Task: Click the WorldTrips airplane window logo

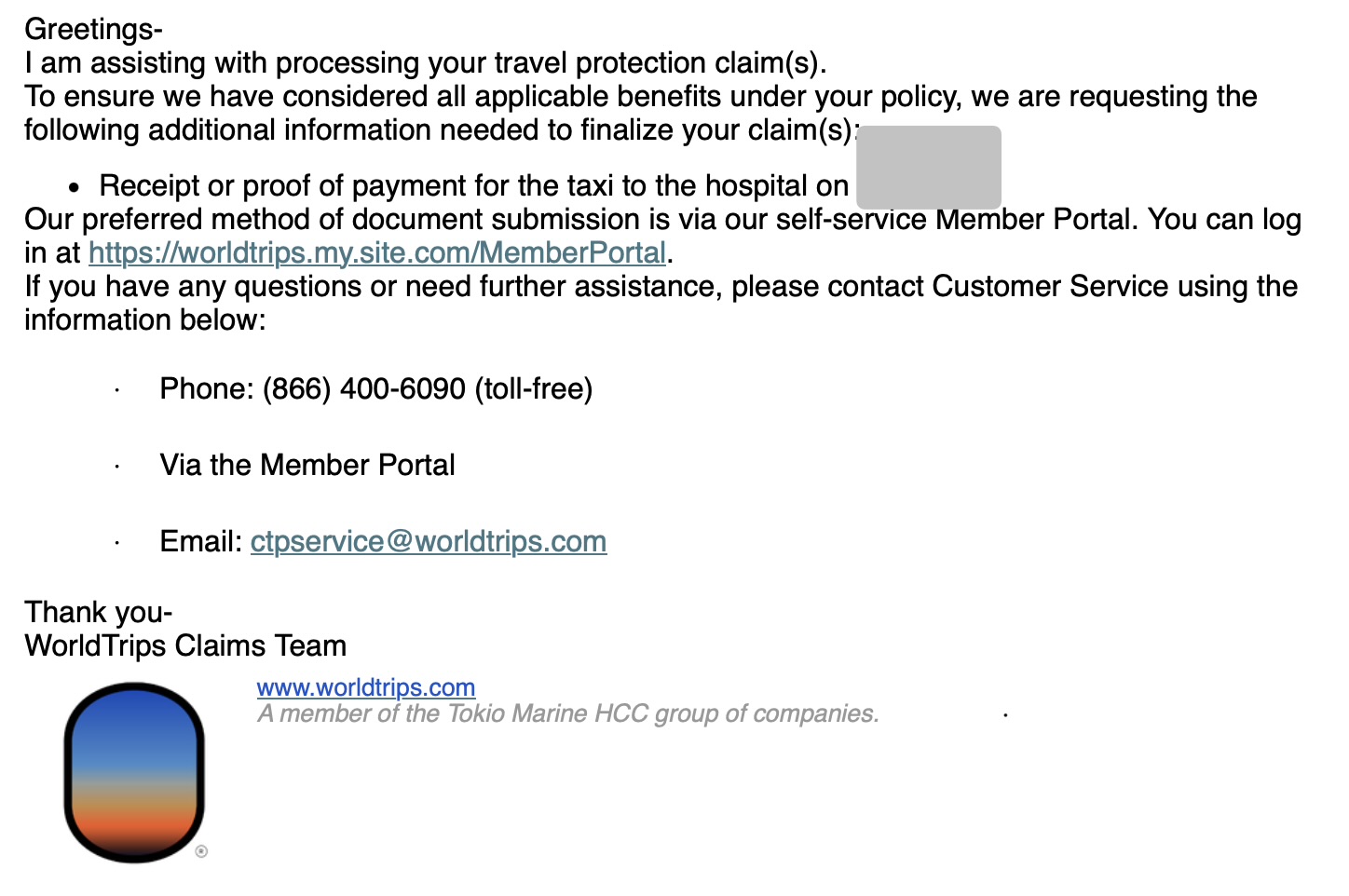Action: [x=134, y=772]
